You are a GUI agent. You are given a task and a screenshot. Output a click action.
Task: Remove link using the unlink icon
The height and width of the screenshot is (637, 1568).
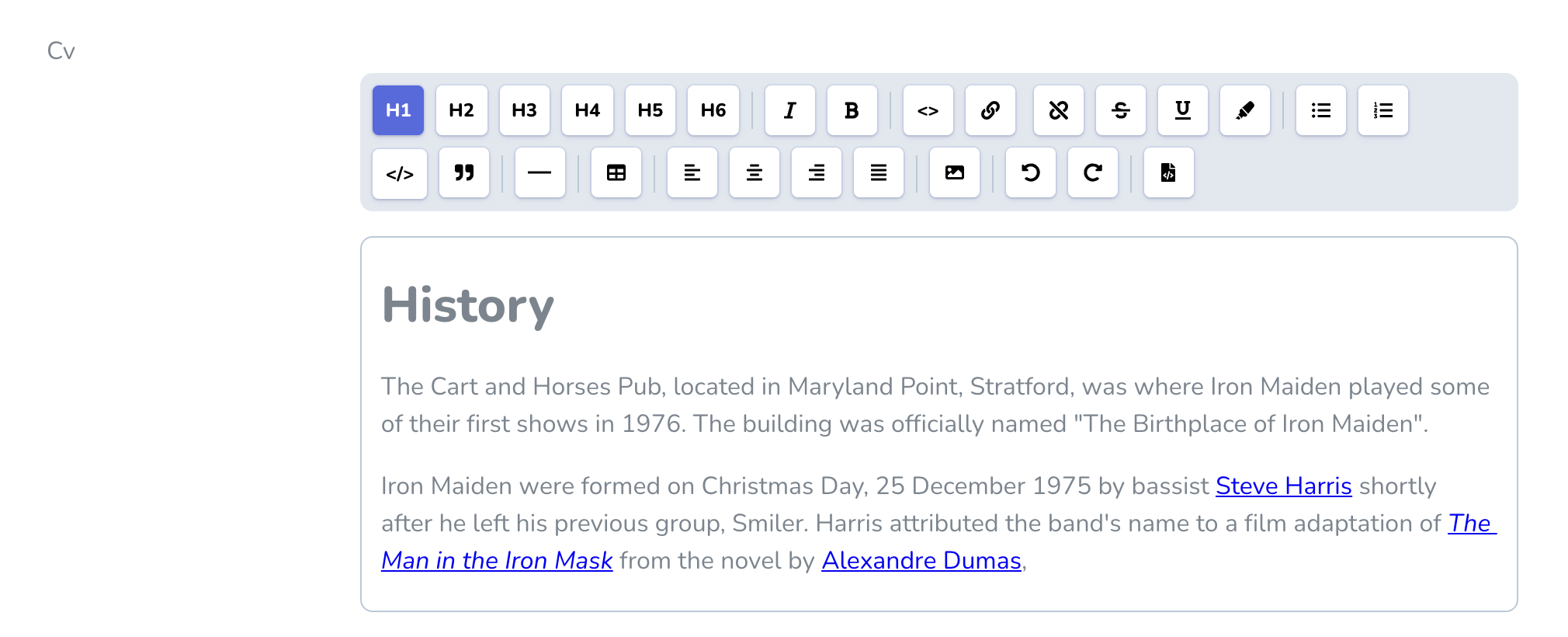coord(1058,110)
